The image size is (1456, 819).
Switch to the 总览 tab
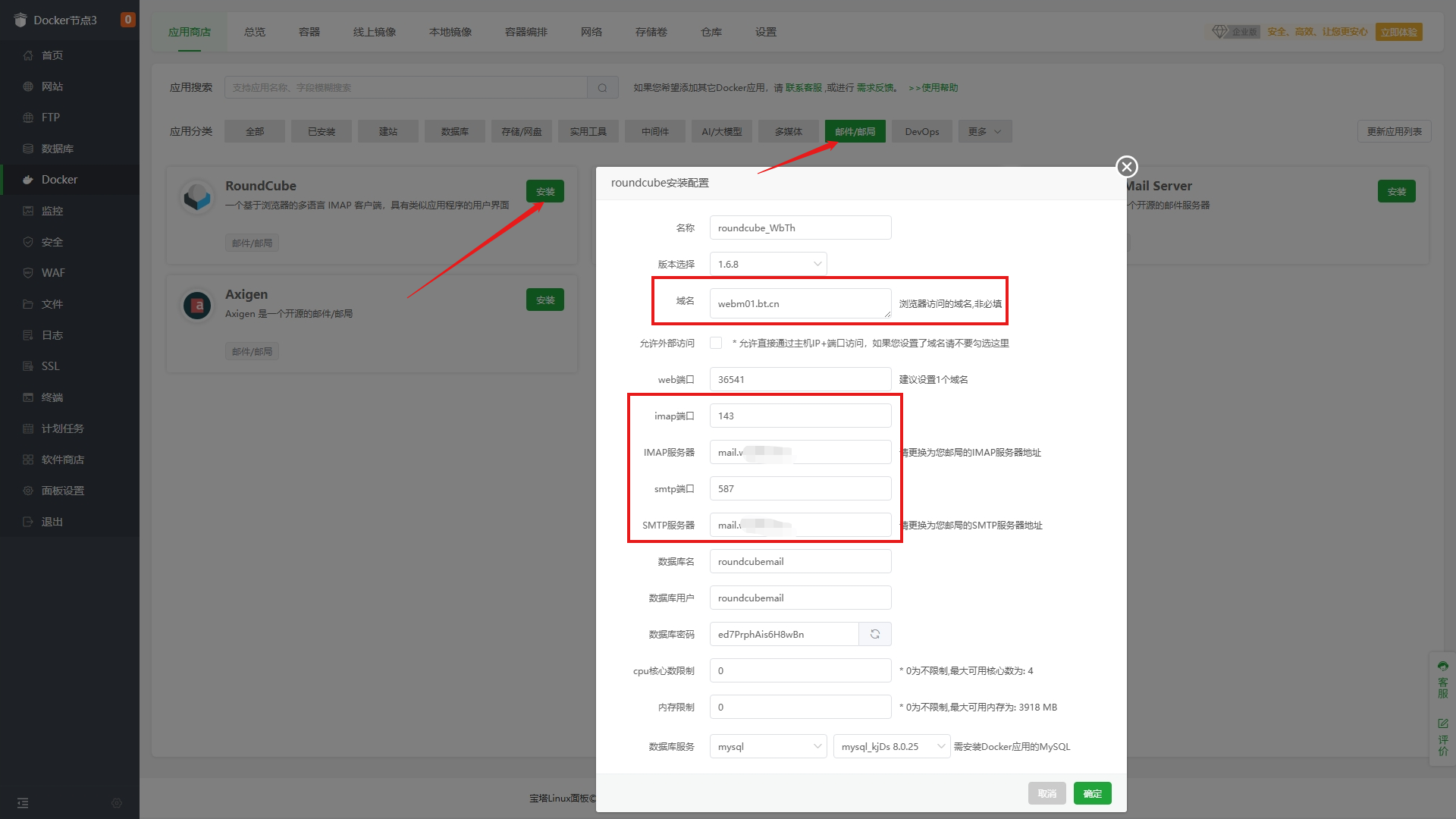click(x=255, y=32)
